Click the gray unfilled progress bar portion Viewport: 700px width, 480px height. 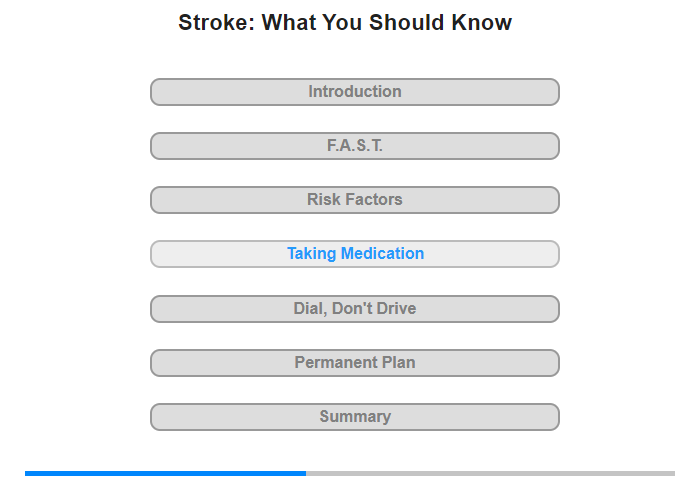pos(491,473)
